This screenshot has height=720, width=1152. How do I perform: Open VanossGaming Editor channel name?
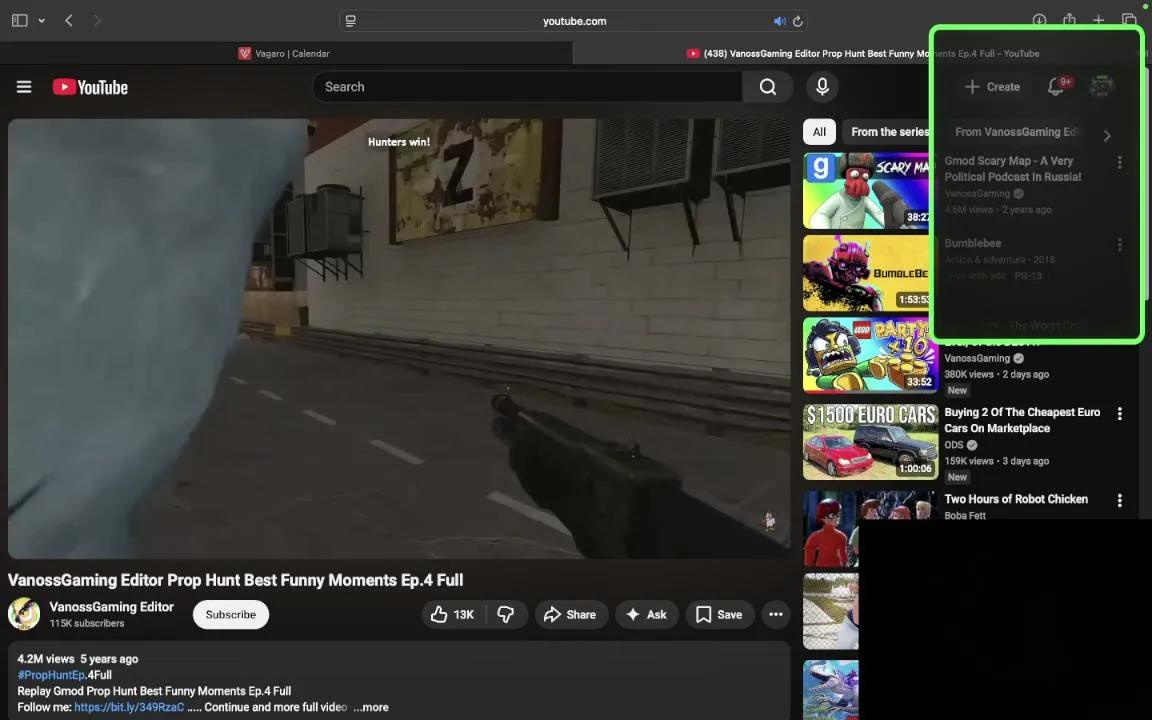click(x=112, y=607)
